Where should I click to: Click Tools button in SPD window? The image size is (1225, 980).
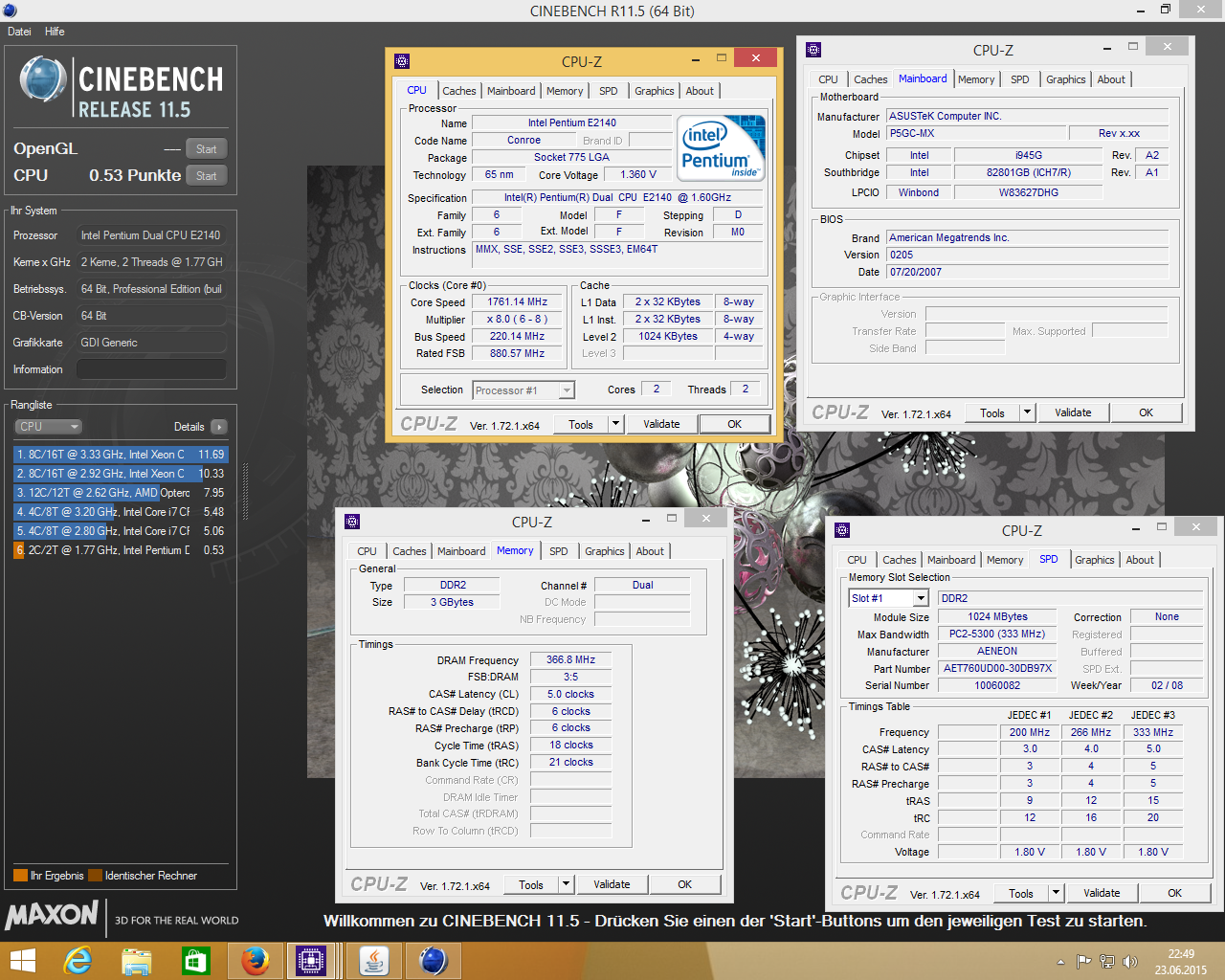pyautogui.click(x=1021, y=893)
